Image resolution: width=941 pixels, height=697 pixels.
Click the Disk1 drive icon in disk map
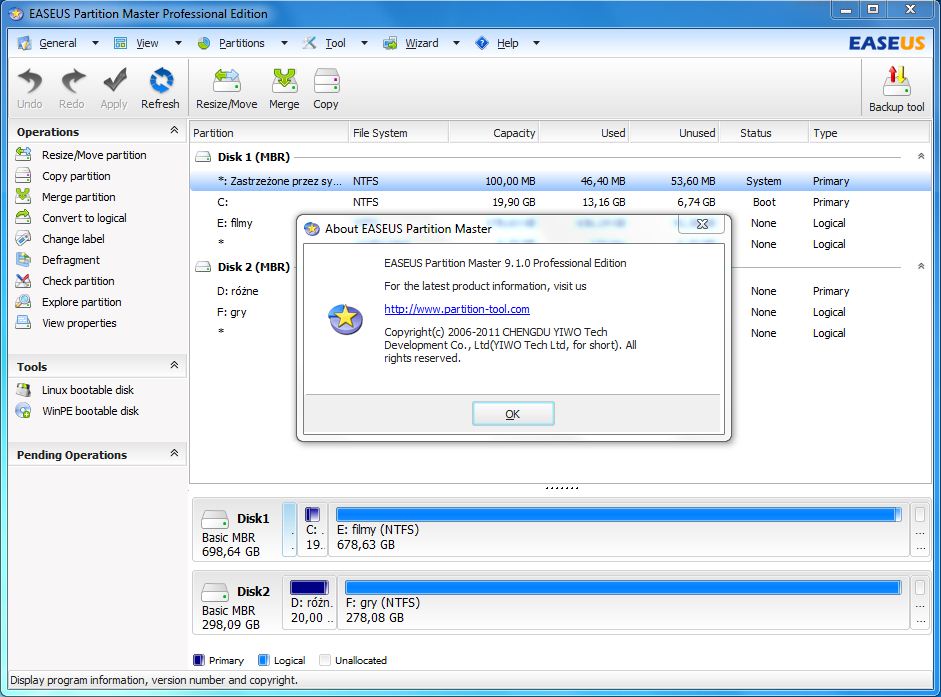[214, 519]
